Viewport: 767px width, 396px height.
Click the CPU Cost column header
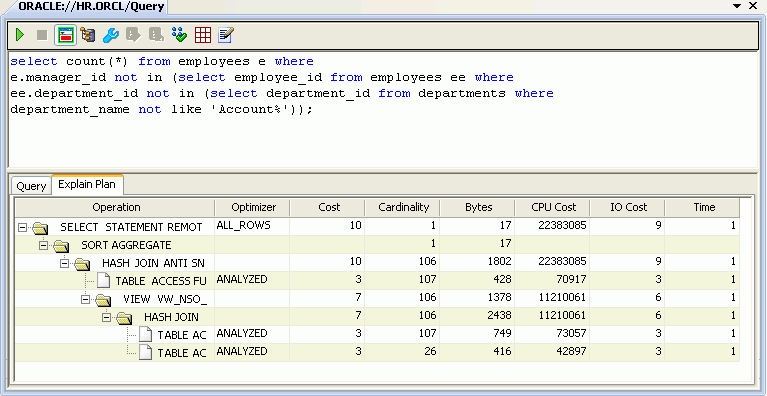[x=553, y=207]
